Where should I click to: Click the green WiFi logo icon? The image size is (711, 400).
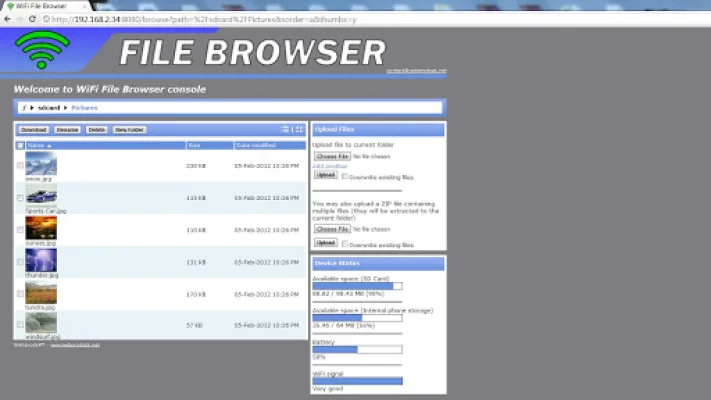42,50
